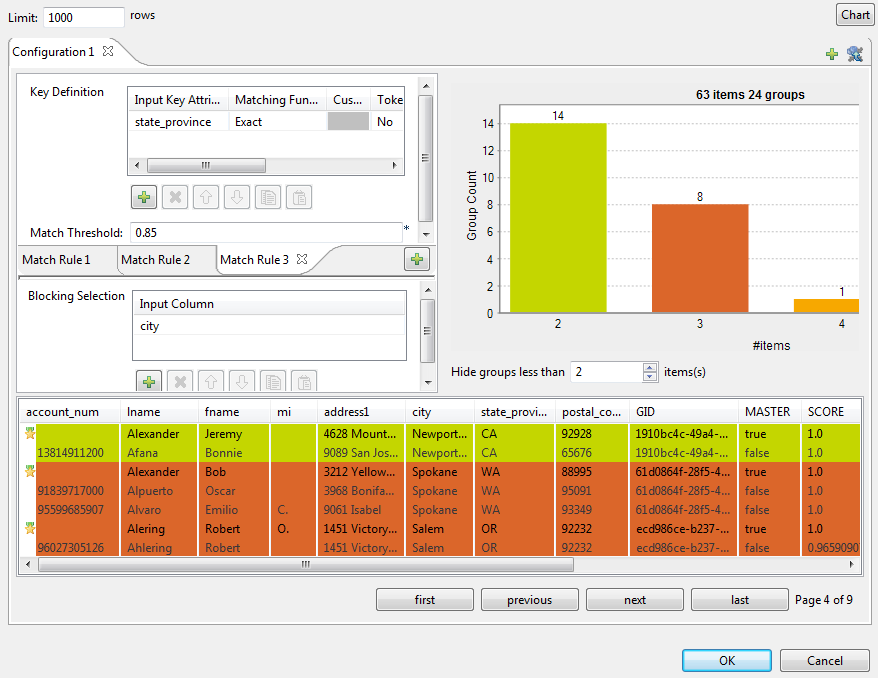The width and height of the screenshot is (878, 678).
Task: Click the Chart button
Action: point(855,15)
